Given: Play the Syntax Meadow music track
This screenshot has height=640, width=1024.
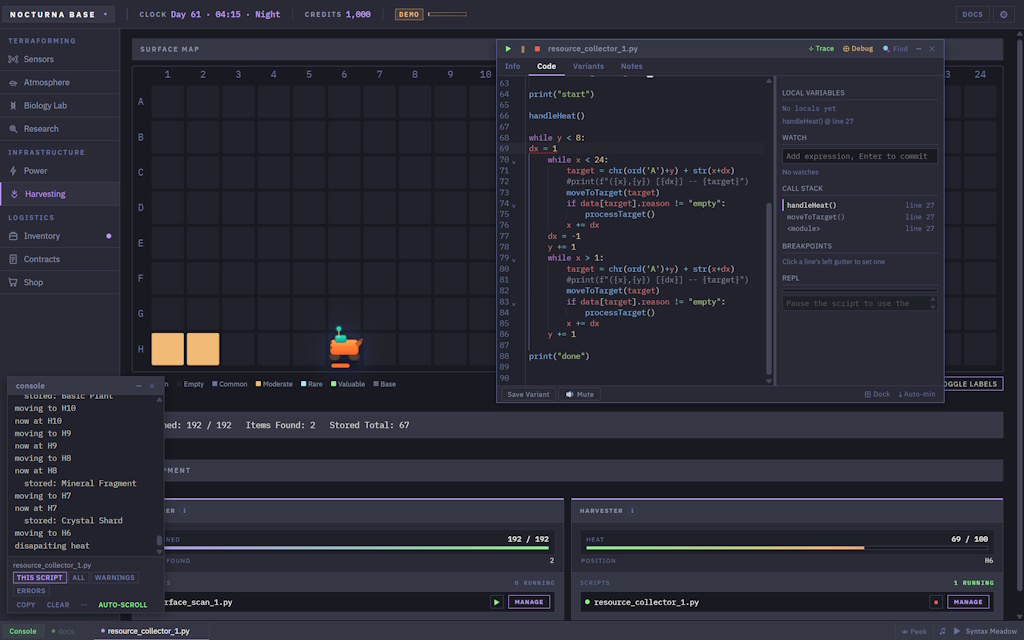Looking at the screenshot, I should coord(957,632).
